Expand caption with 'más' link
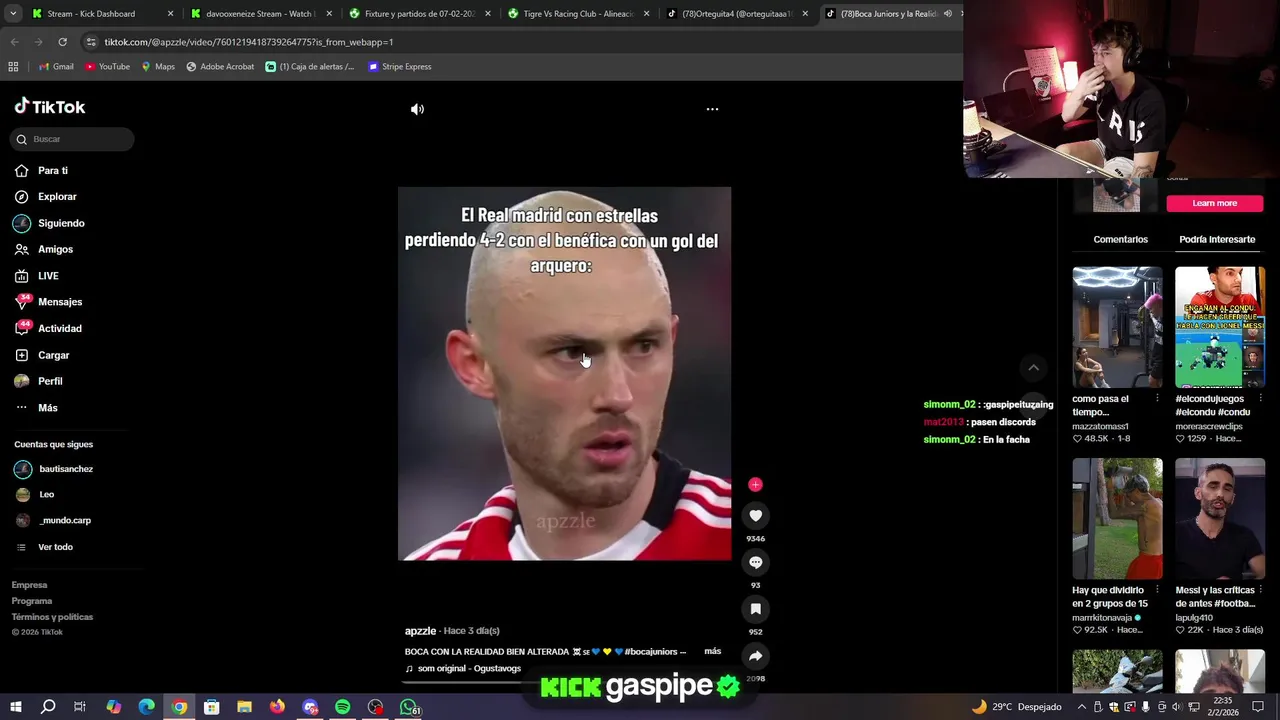This screenshot has width=1280, height=720. pos(712,651)
